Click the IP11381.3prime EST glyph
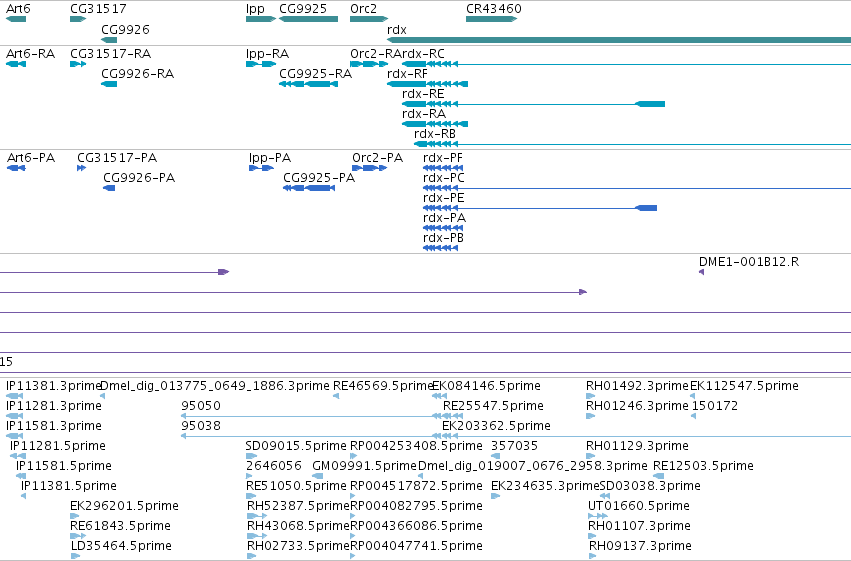The width and height of the screenshot is (851, 561). point(15,396)
